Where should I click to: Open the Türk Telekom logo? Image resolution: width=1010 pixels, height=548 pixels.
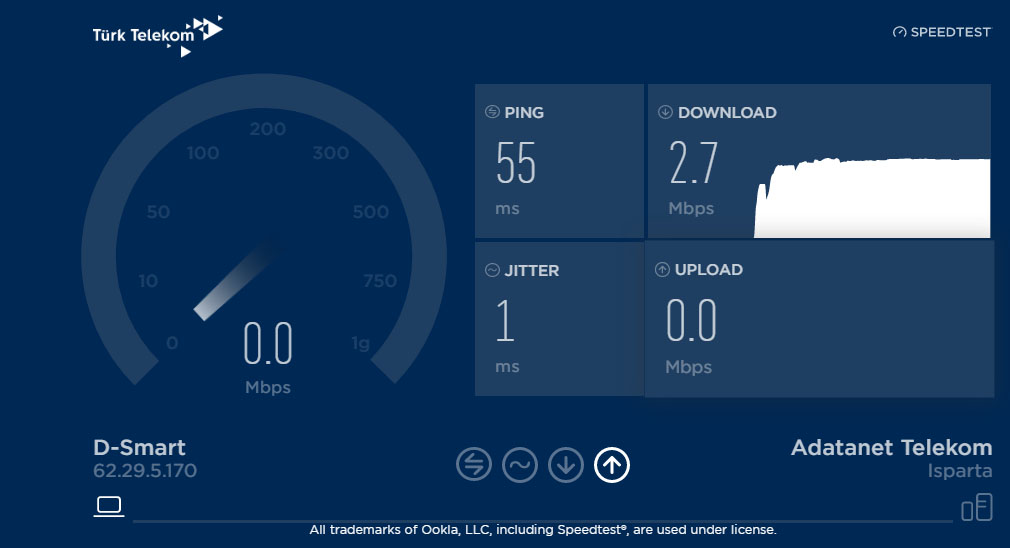tap(158, 35)
